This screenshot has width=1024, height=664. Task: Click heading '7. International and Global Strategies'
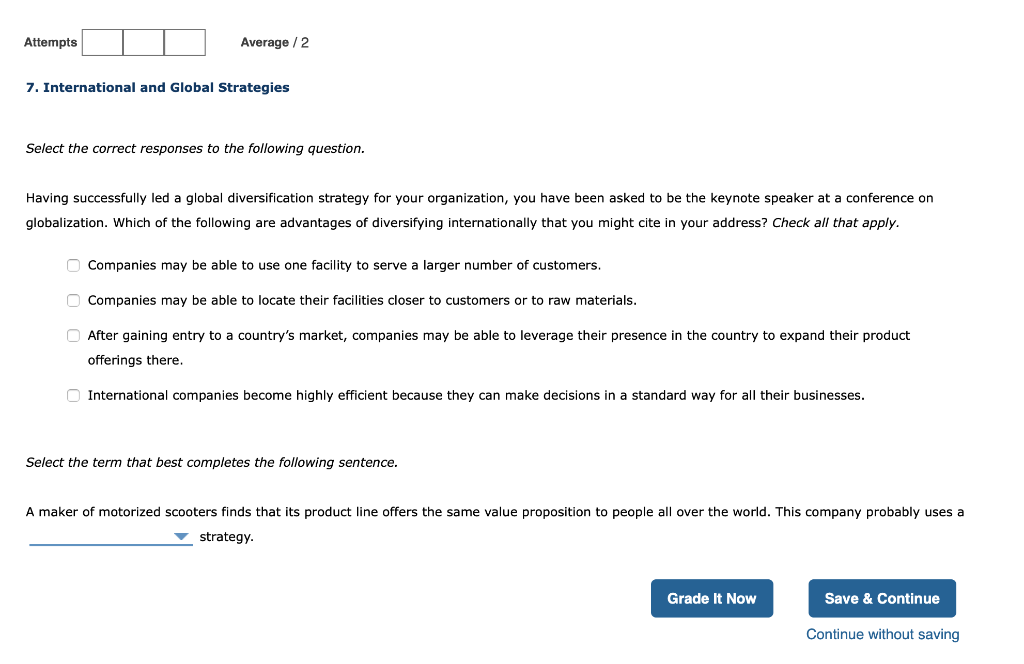point(157,87)
